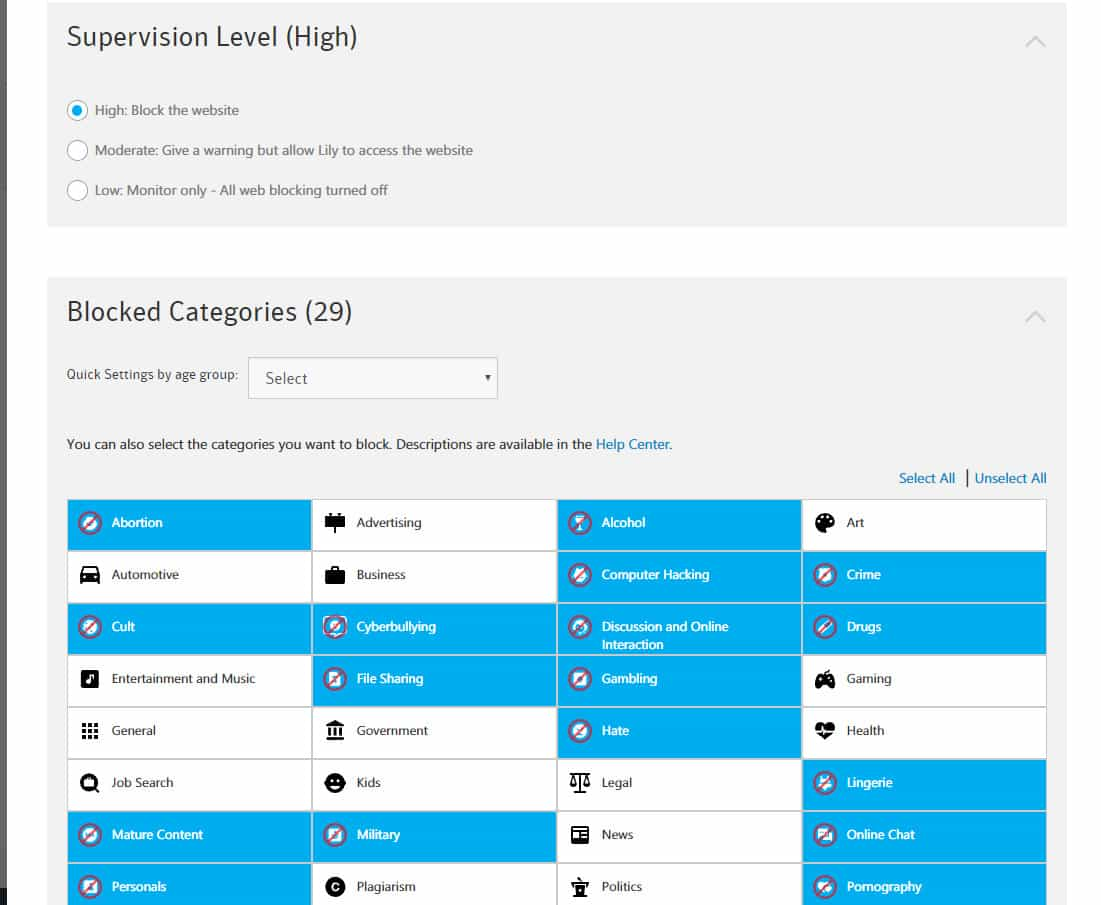Unblock the Gambling category tile
The image size is (1101, 905).
point(679,679)
